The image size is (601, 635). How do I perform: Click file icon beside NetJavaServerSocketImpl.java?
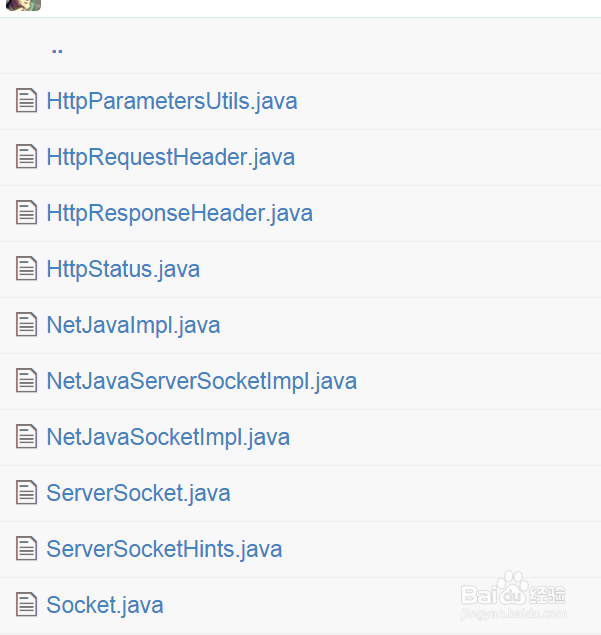26,381
